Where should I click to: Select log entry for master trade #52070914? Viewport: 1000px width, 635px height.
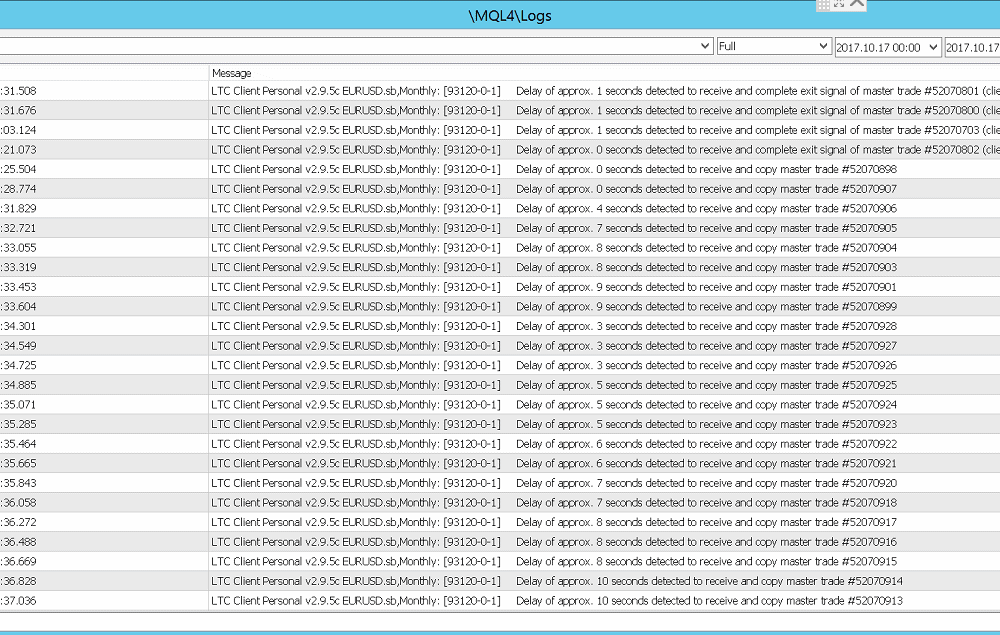500,581
